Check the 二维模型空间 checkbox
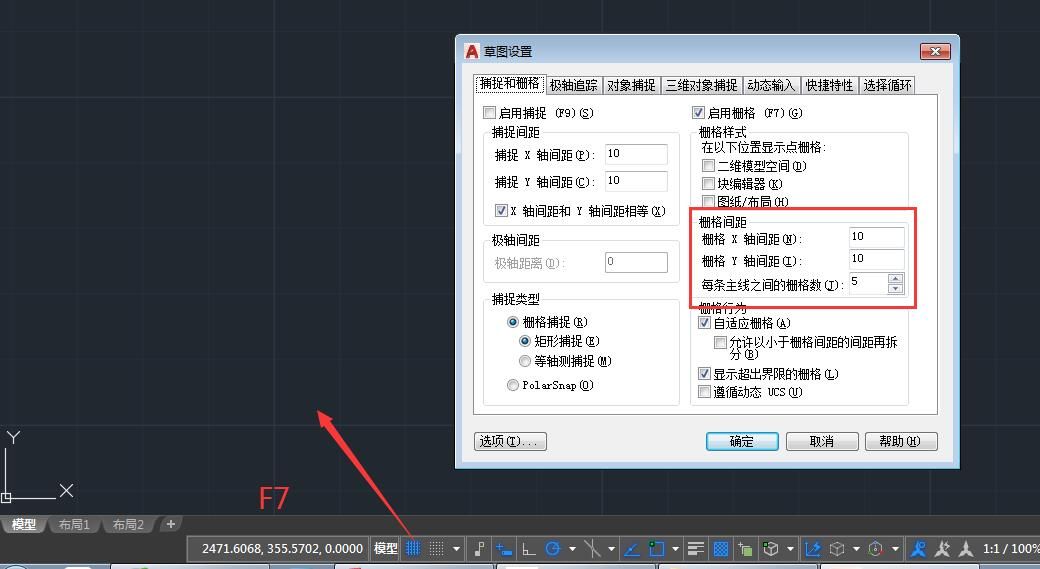 point(708,165)
